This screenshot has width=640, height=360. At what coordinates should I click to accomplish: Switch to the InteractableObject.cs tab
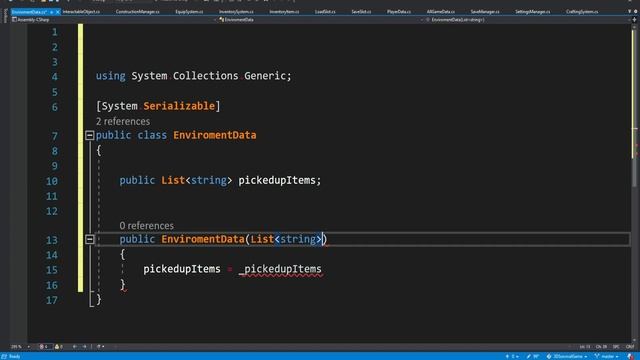tap(81, 12)
